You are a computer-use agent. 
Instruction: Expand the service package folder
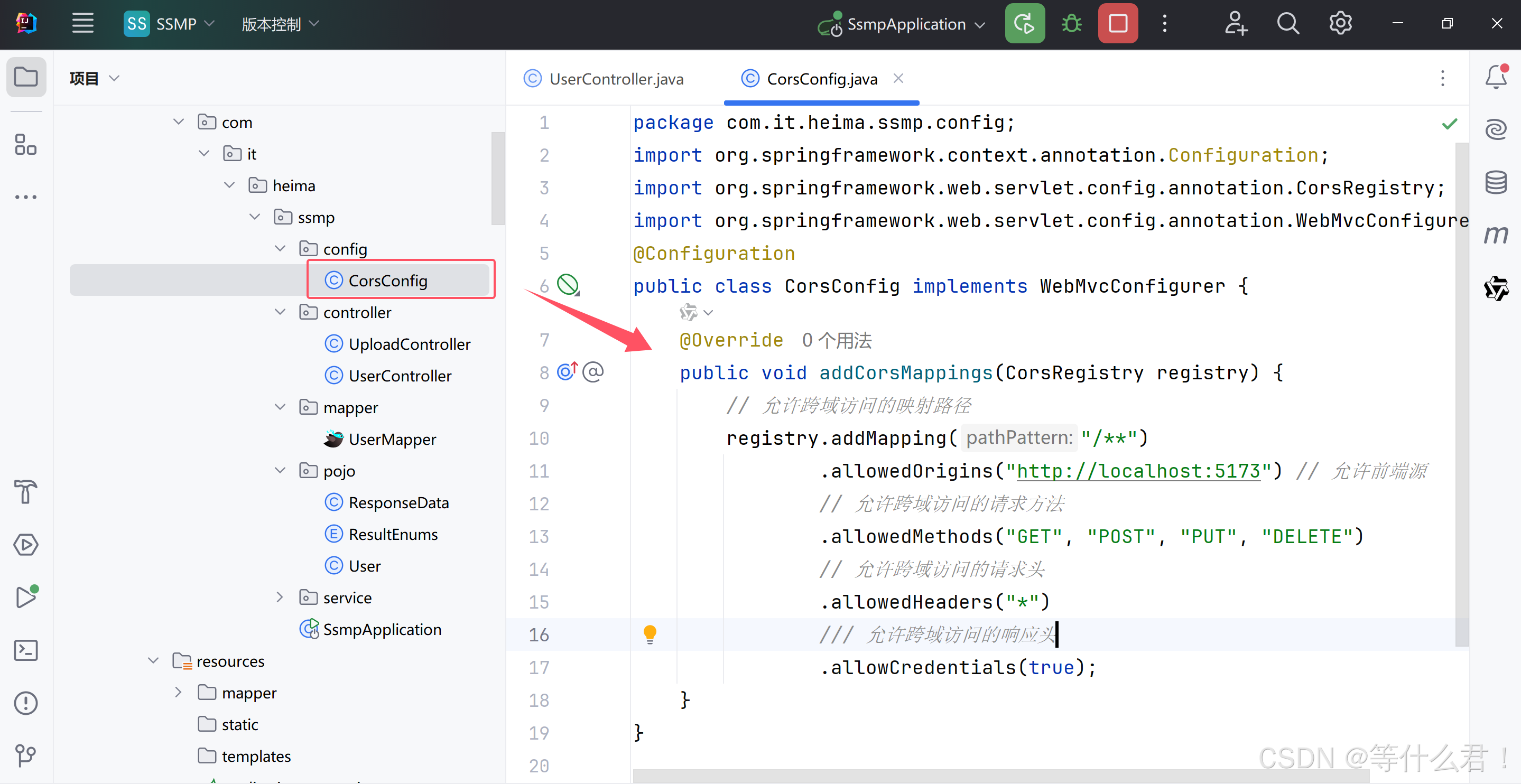click(281, 598)
